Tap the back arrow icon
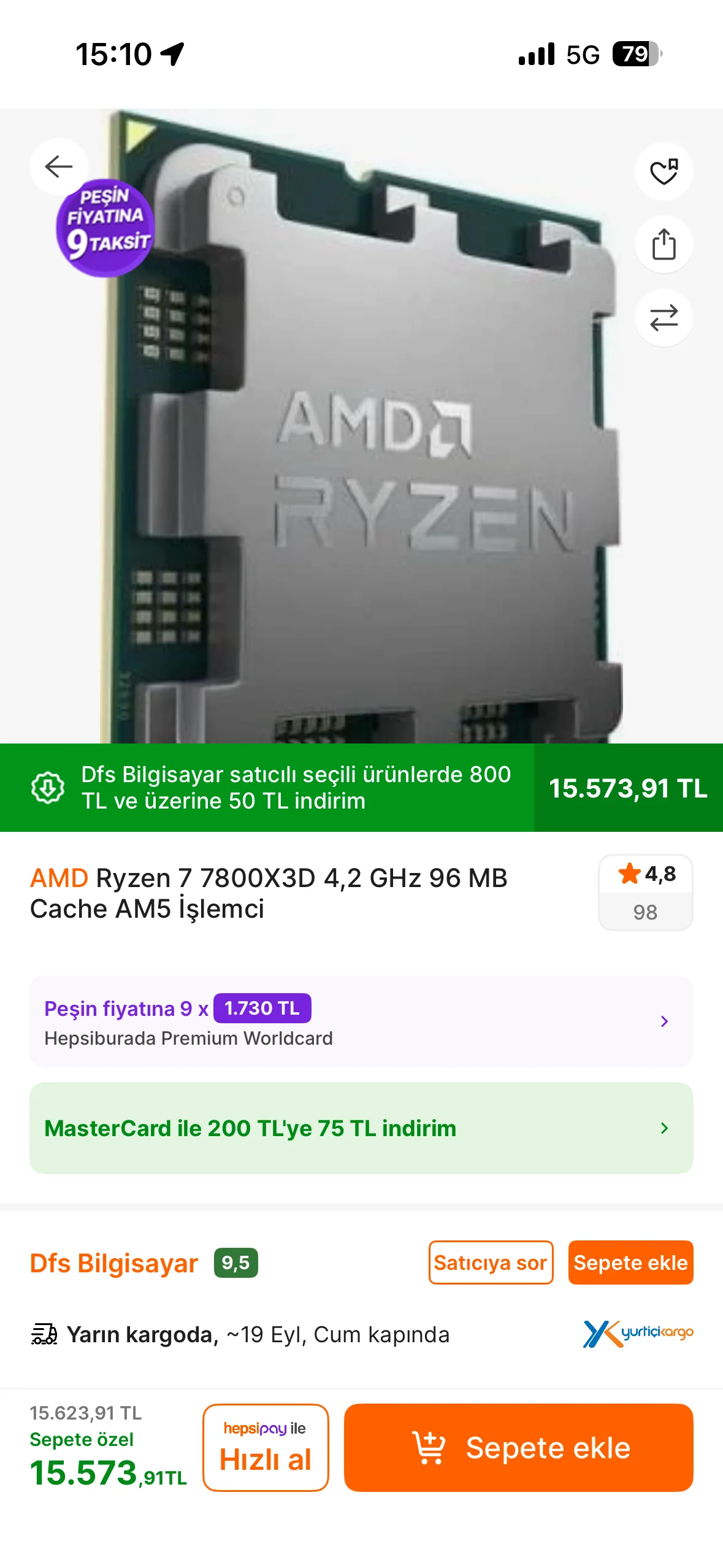This screenshot has height=1568, width=723. point(59,166)
